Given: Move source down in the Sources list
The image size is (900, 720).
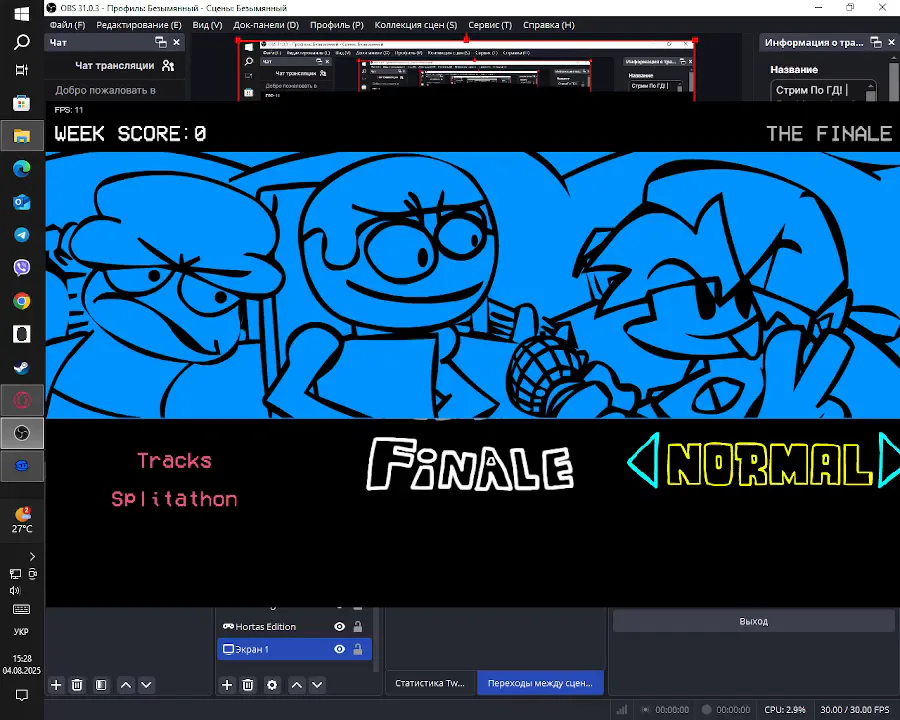Looking at the screenshot, I should [x=317, y=684].
